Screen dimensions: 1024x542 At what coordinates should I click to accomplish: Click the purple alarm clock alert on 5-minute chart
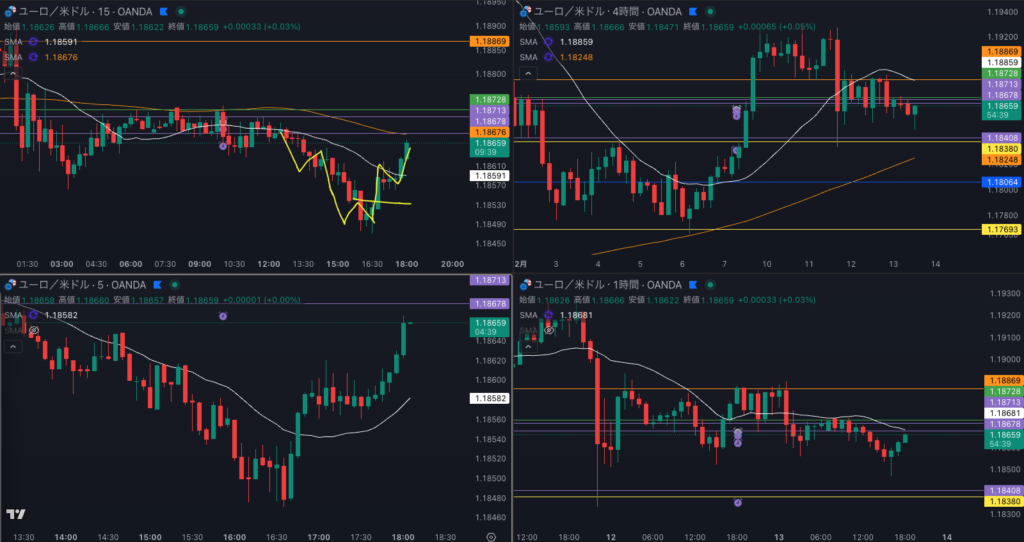[x=223, y=316]
